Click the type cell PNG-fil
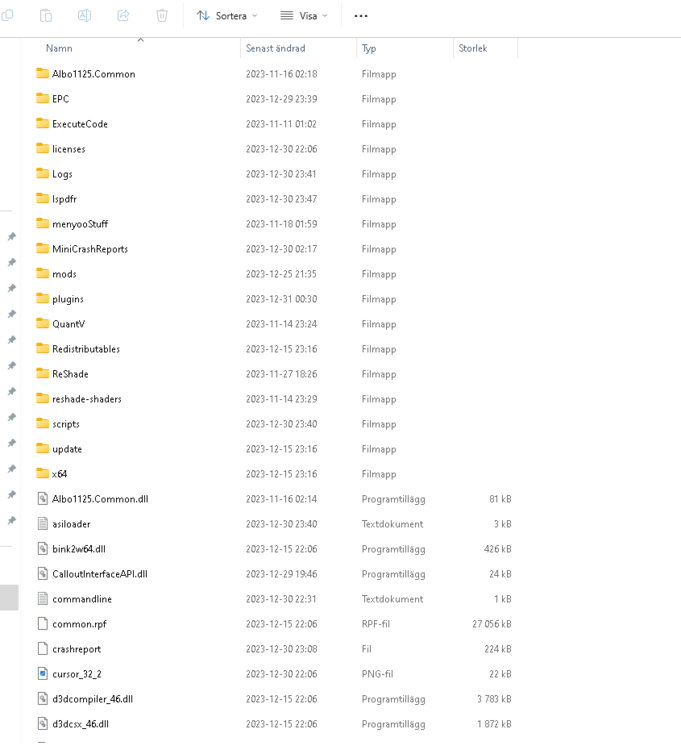681x750 pixels. coord(377,674)
